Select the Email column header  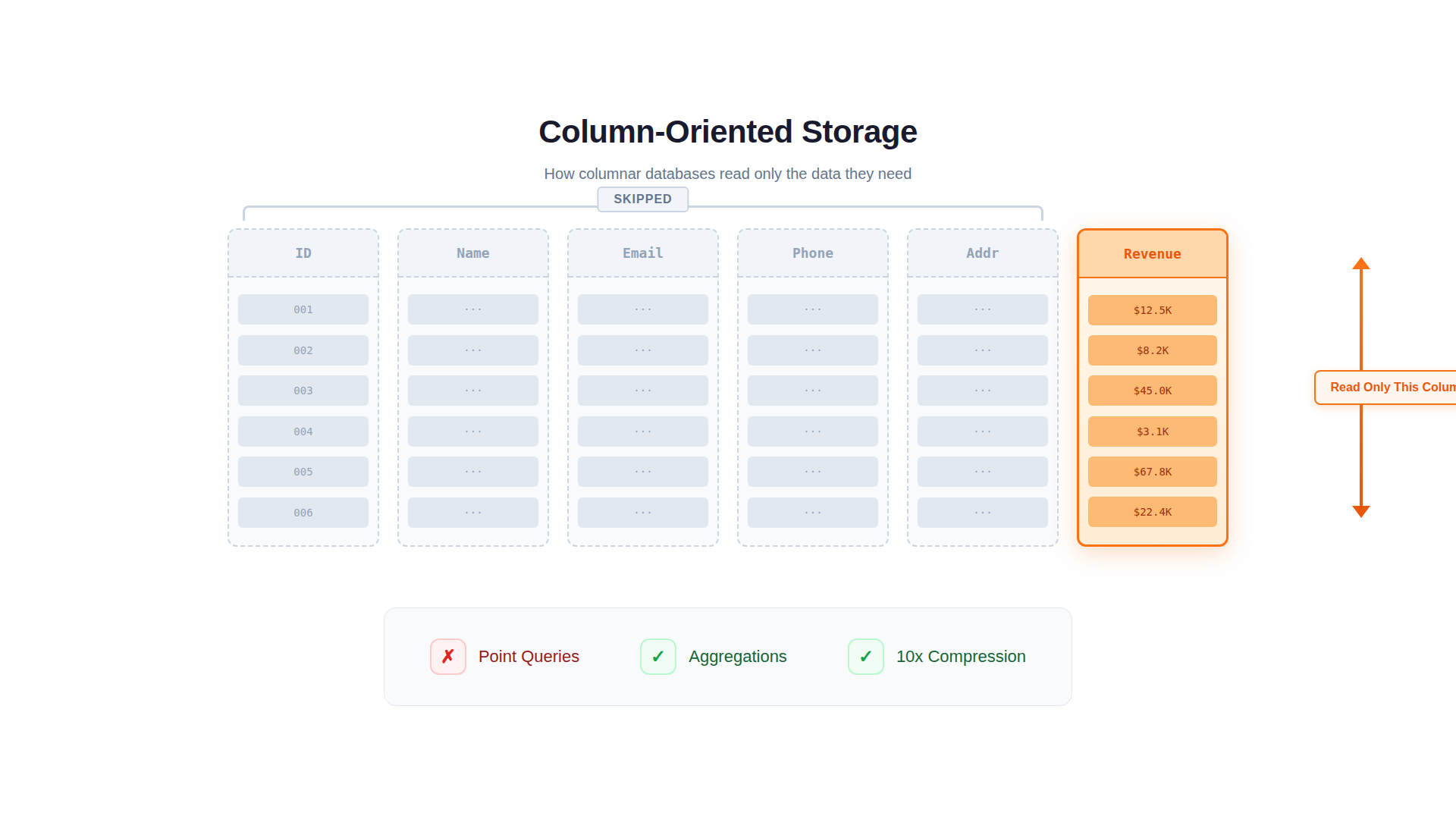(x=643, y=253)
